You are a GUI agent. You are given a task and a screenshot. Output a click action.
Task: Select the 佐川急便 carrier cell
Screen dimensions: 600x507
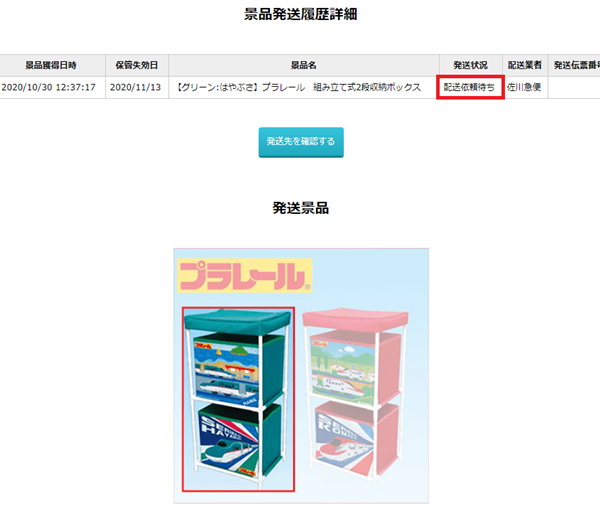(x=525, y=87)
